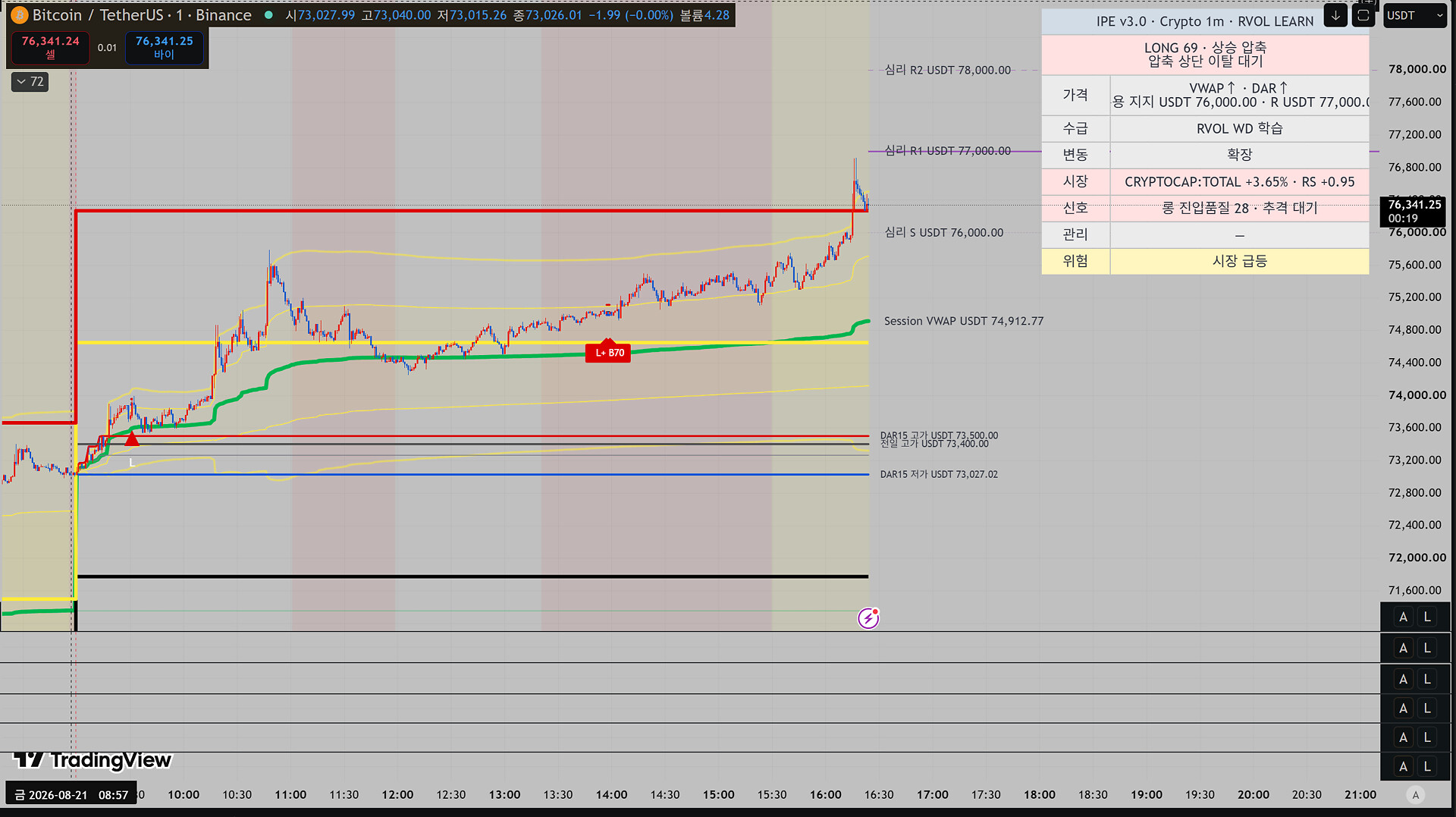Click the high value 고73,040.00
The height and width of the screenshot is (817, 1456).
[396, 15]
